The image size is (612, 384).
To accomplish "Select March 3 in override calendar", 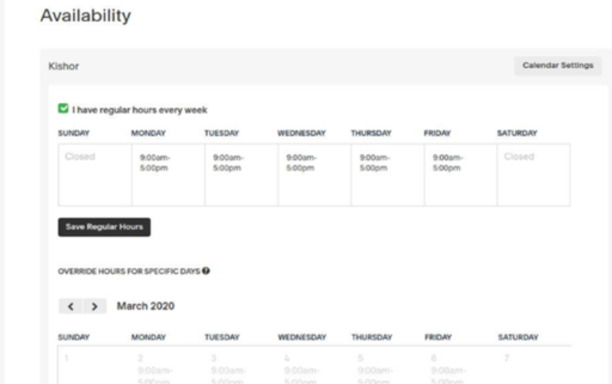I will 242,365.
